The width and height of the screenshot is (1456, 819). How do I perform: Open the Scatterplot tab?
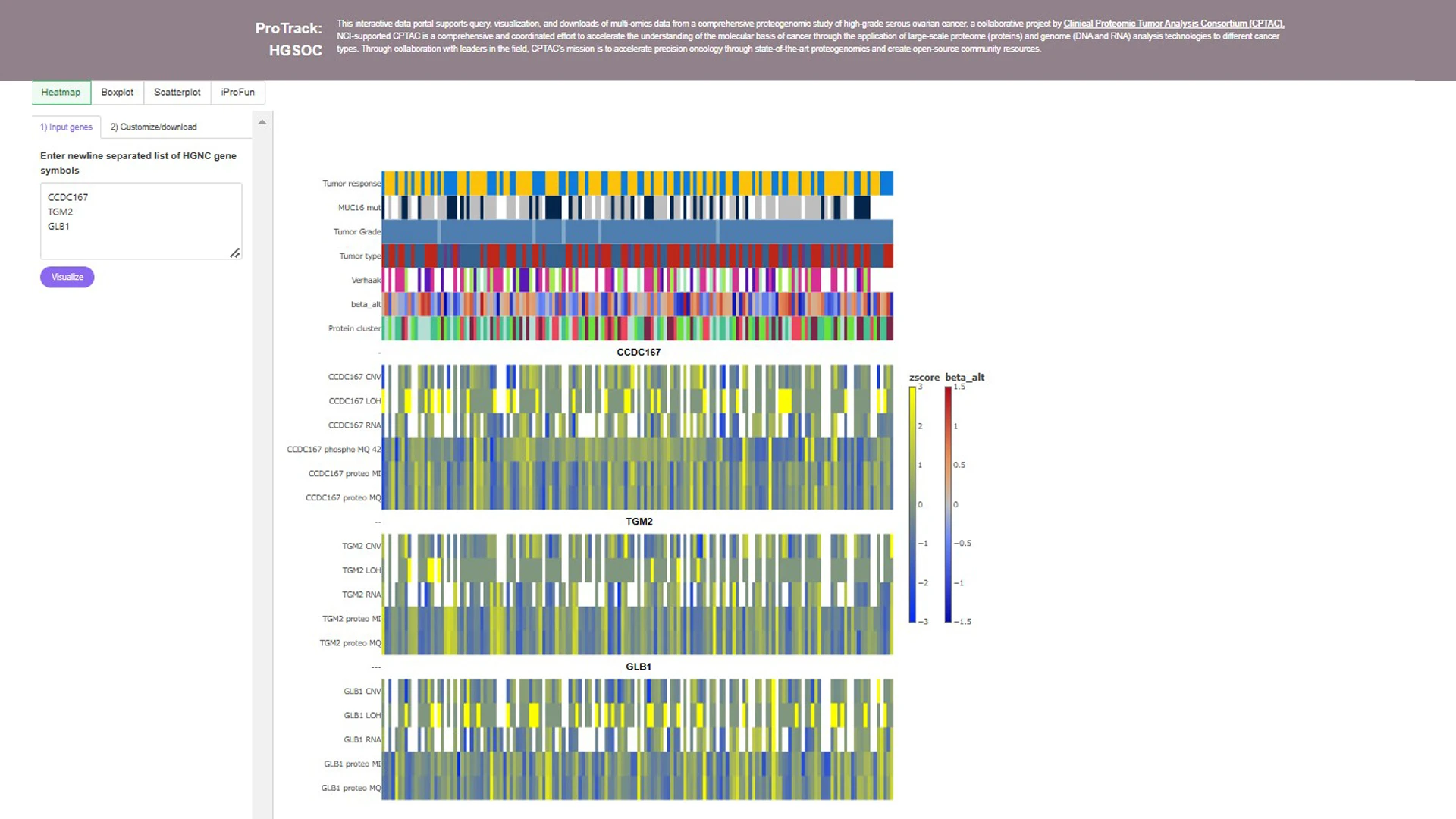[x=177, y=92]
